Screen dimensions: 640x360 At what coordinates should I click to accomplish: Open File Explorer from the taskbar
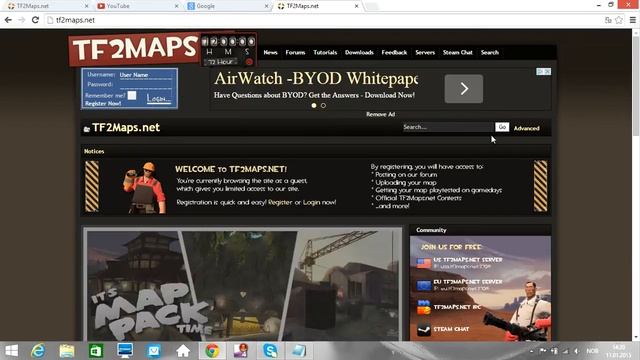pyautogui.click(x=67, y=351)
